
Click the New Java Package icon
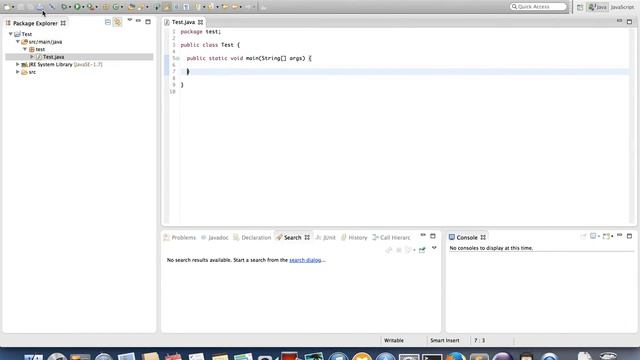[105, 7]
